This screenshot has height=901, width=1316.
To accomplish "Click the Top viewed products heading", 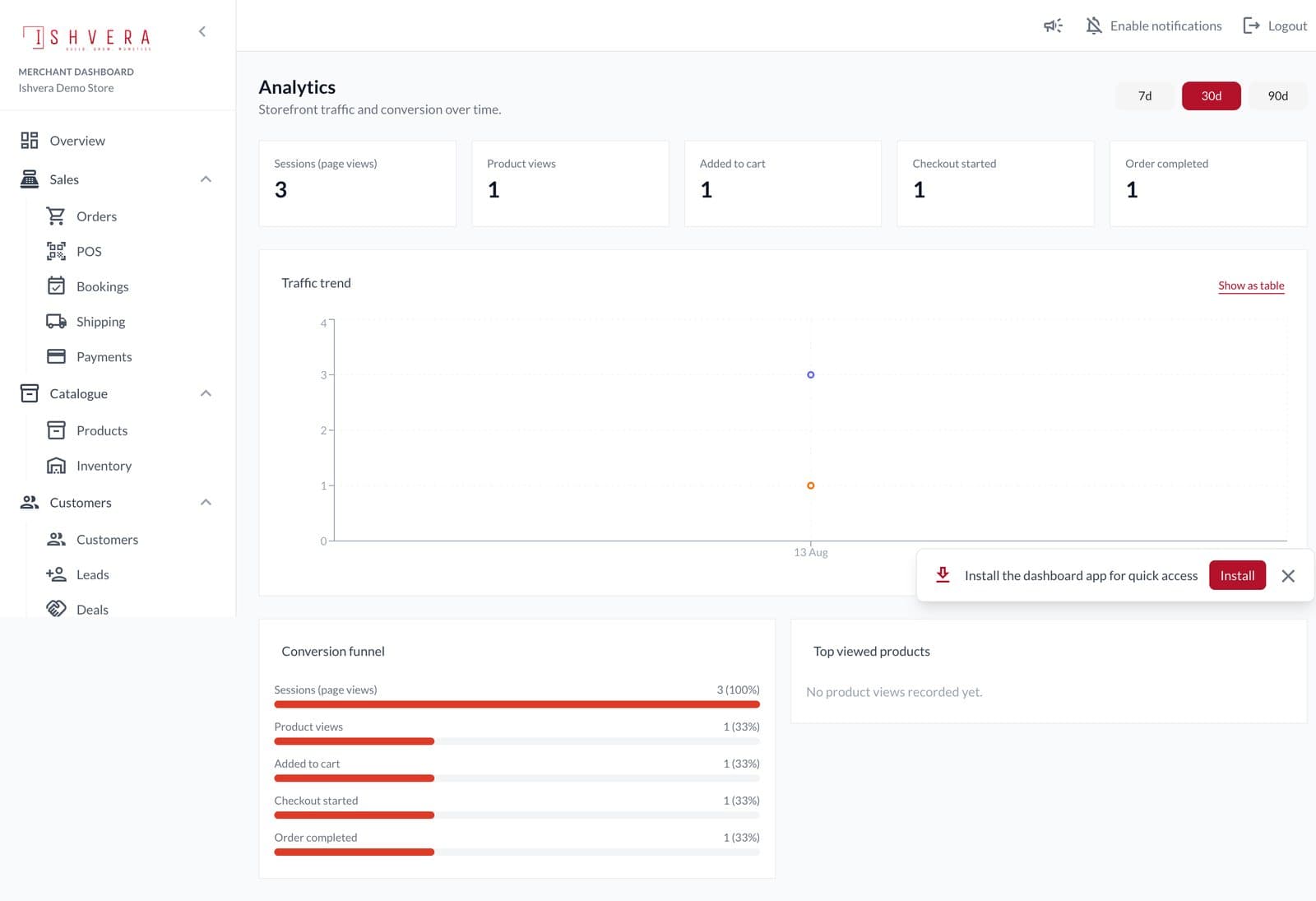I will (x=872, y=651).
